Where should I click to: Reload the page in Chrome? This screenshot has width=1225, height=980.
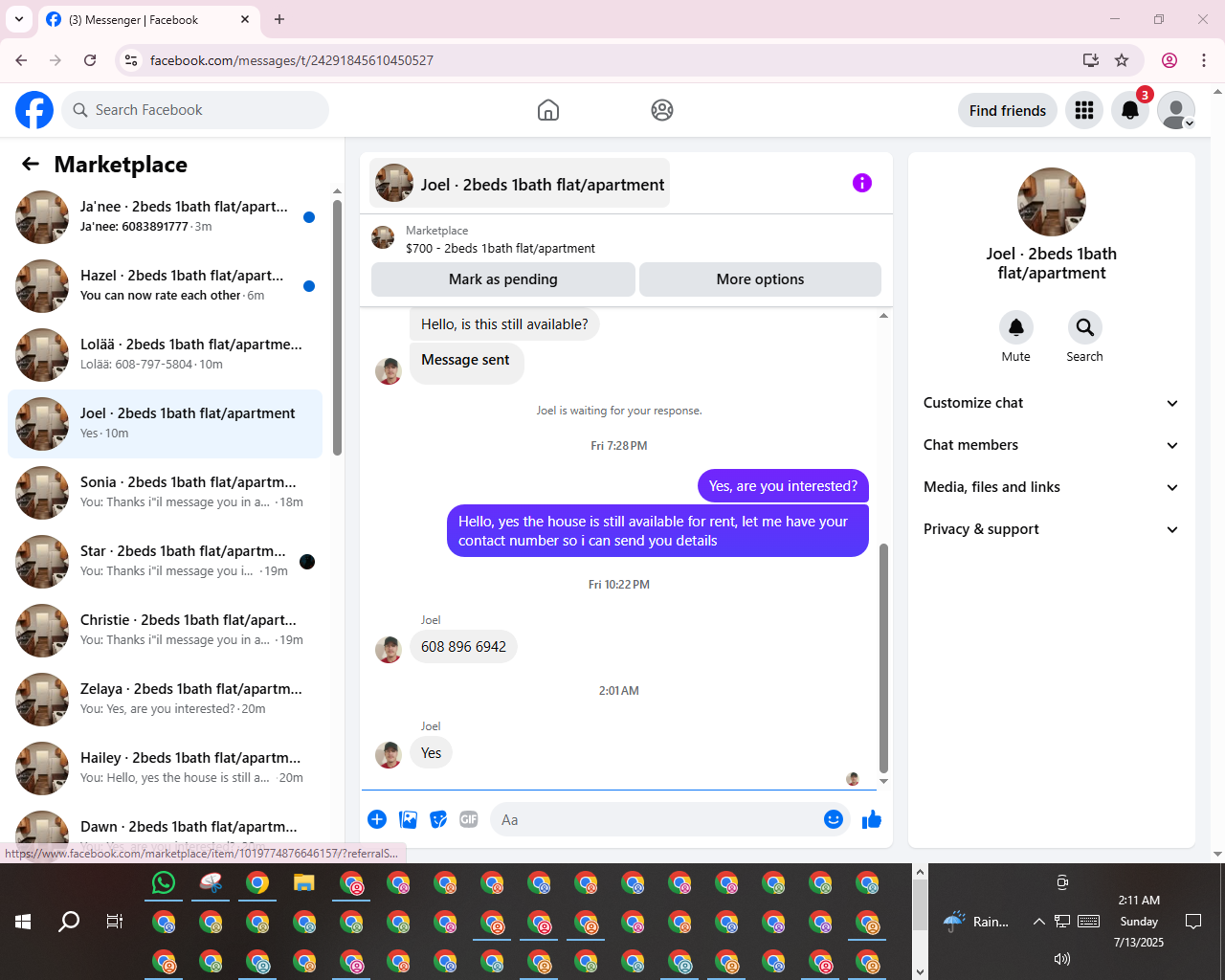(x=90, y=60)
